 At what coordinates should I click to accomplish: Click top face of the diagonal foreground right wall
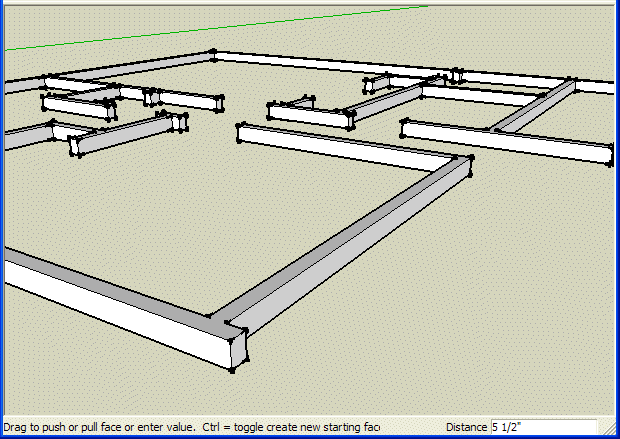tap(350, 250)
